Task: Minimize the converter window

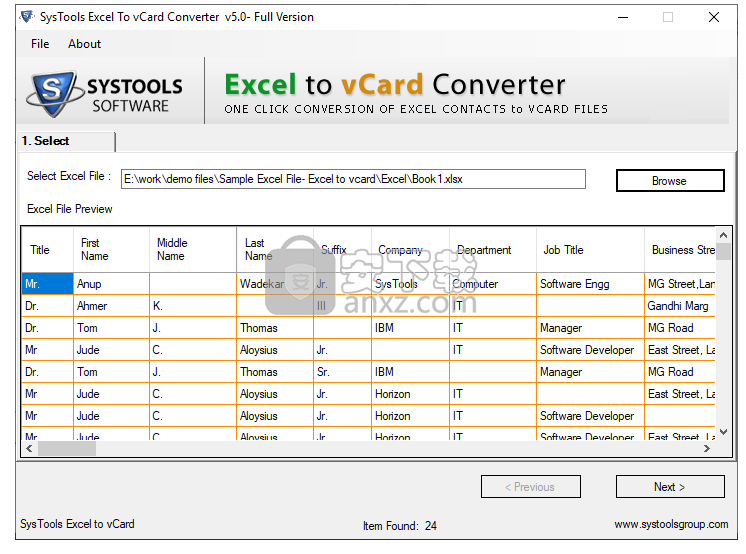Action: [623, 17]
